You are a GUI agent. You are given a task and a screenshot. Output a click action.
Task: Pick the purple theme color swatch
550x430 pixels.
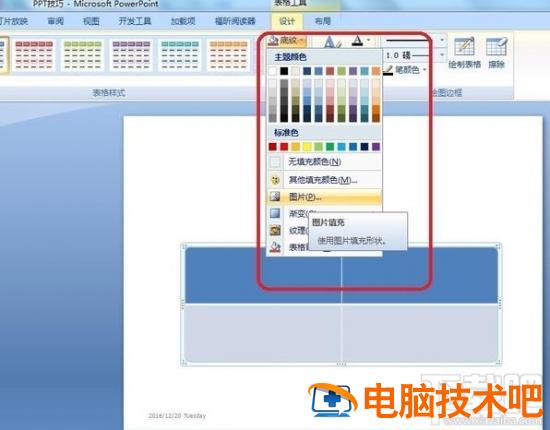[x=353, y=71]
